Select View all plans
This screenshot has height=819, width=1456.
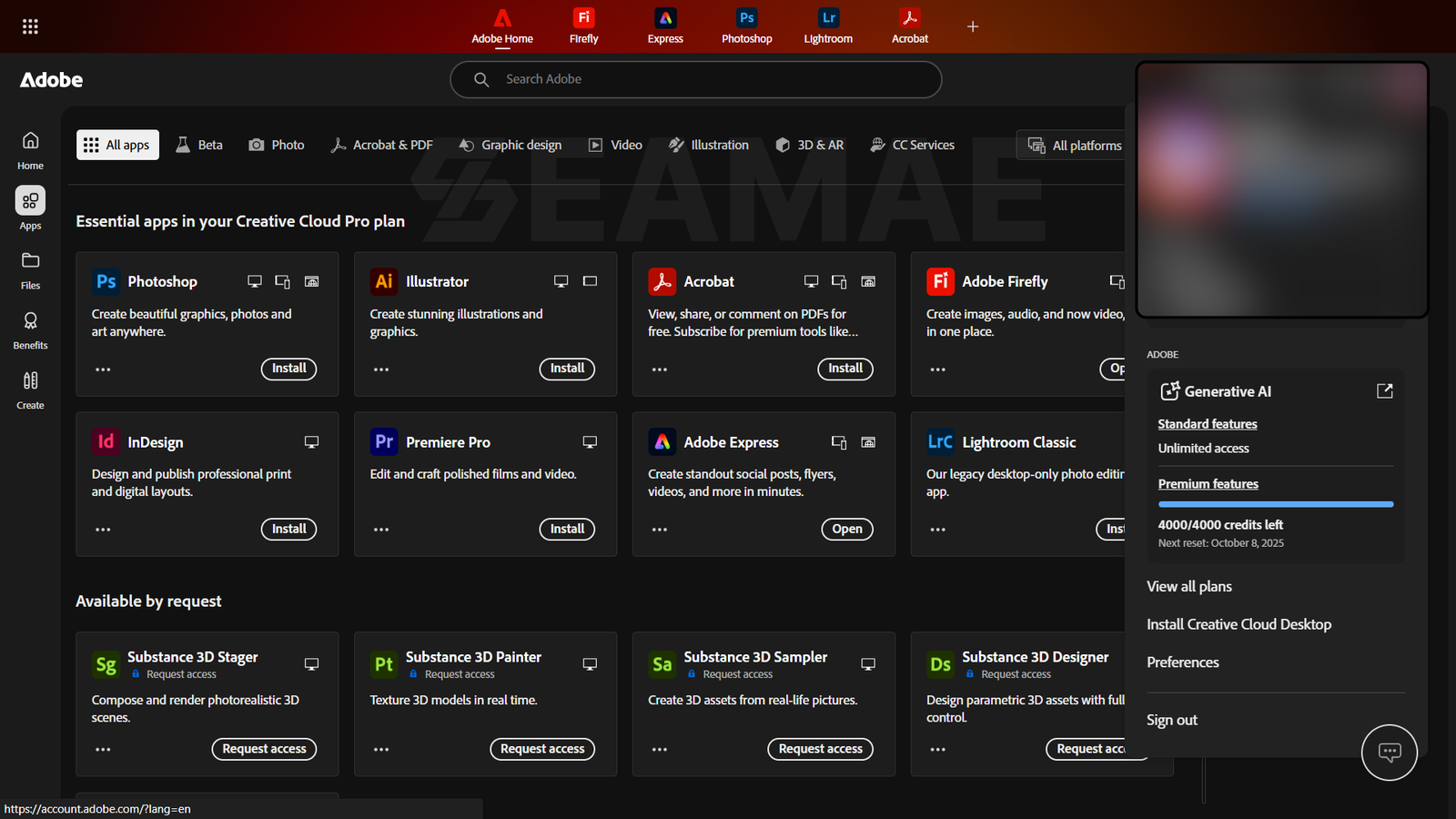1189,587
